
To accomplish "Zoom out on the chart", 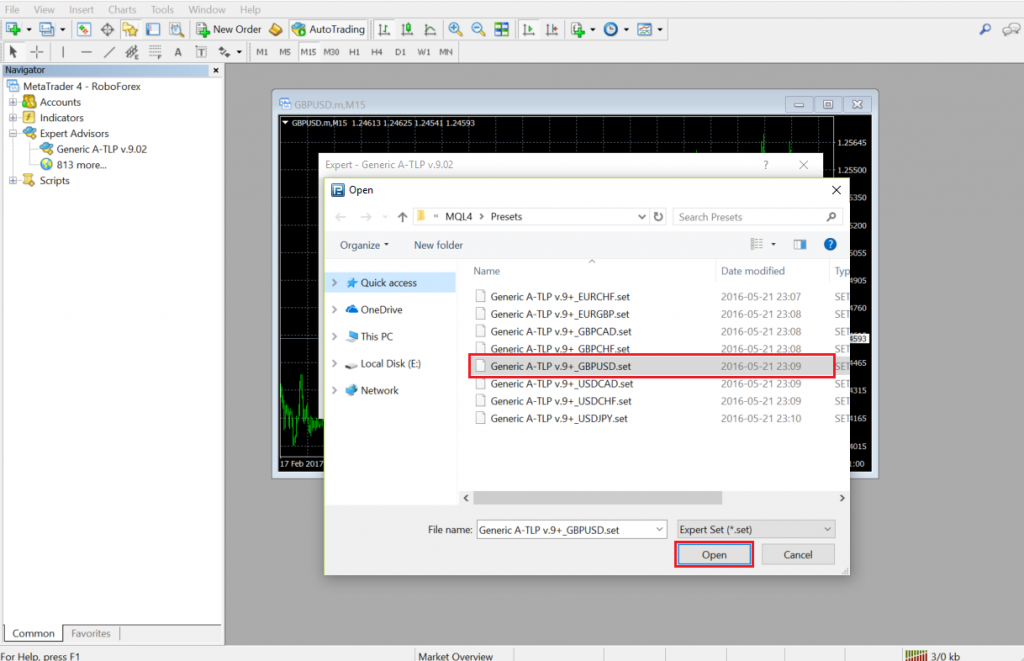I will pos(478,29).
